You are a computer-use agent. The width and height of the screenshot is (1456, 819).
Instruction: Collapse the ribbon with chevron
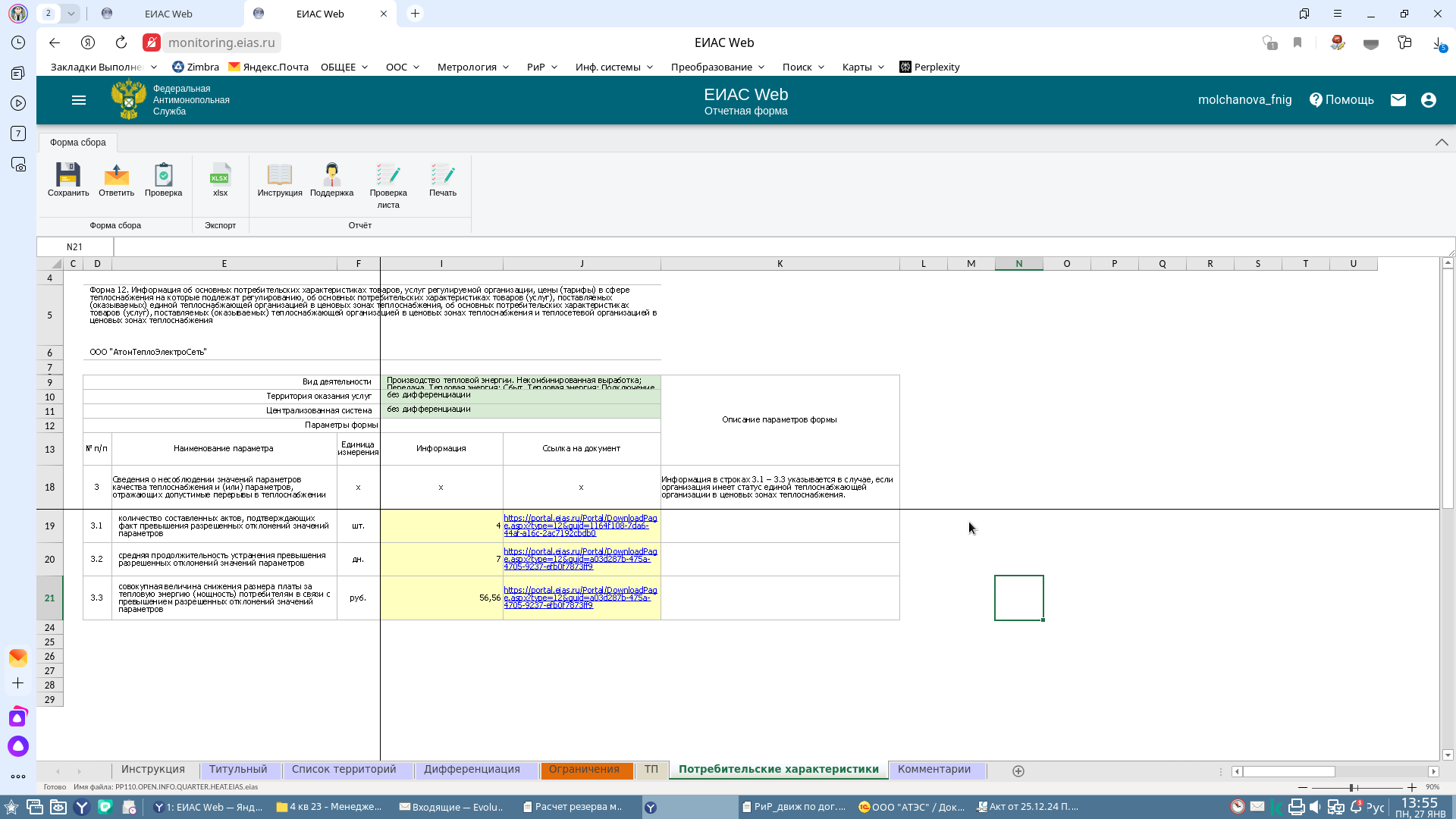click(x=1442, y=143)
